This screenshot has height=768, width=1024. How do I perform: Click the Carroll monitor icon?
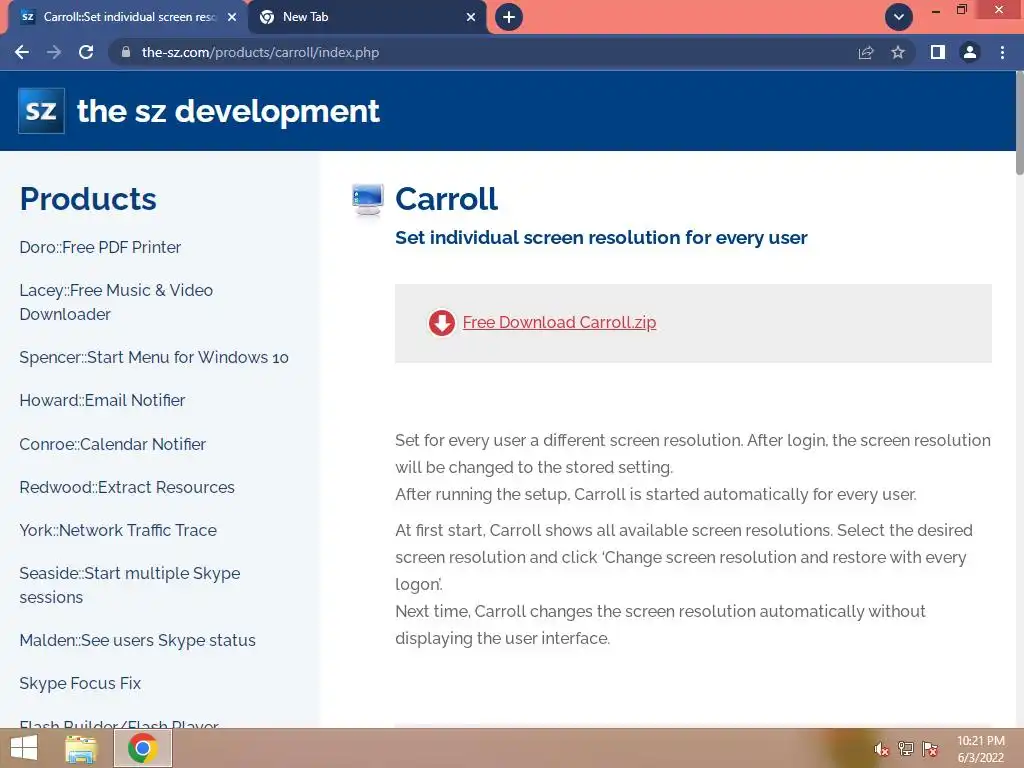[x=368, y=199]
